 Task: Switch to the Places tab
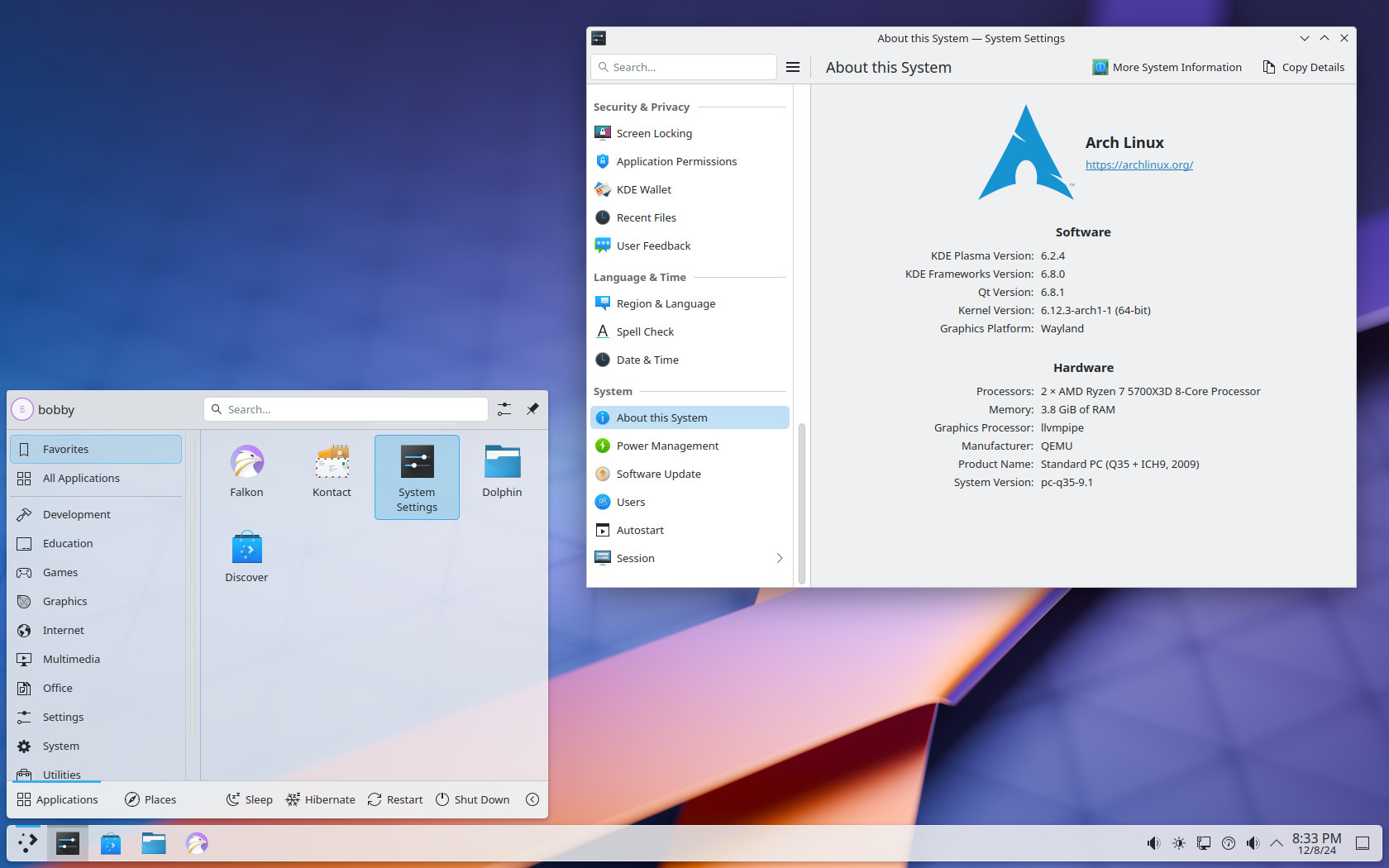pos(150,799)
